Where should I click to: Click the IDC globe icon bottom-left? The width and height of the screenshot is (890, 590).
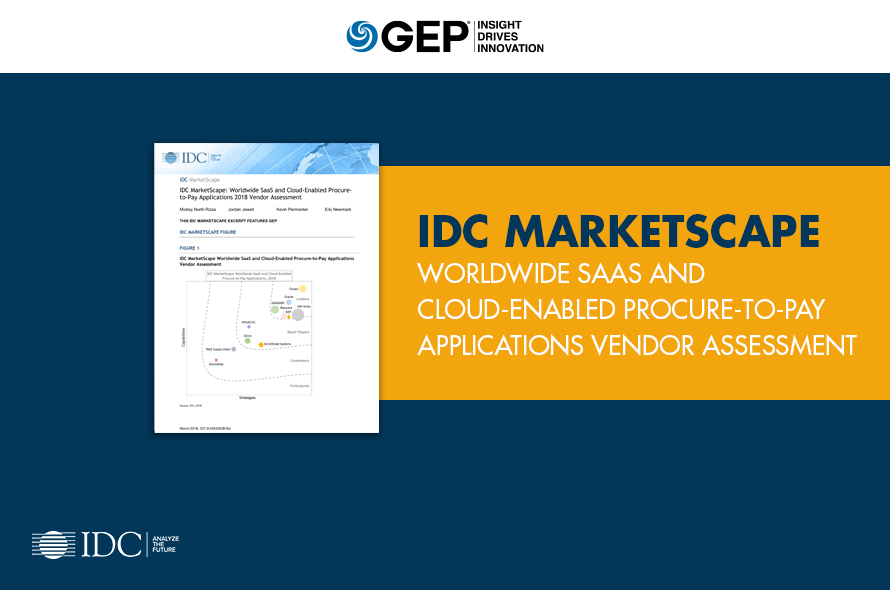point(53,545)
